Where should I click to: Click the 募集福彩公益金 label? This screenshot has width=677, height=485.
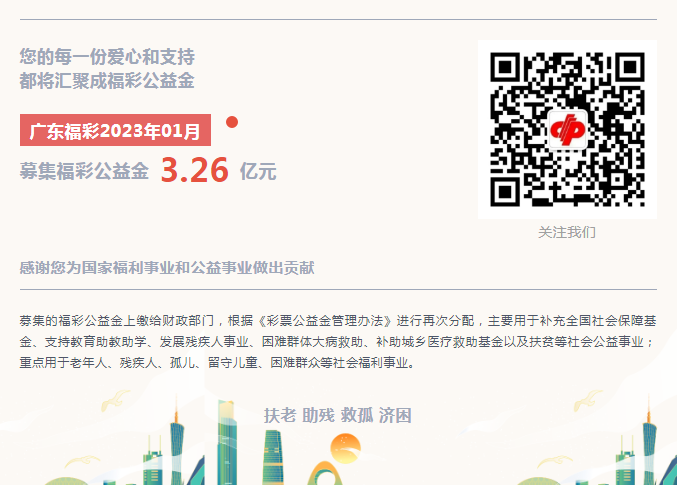pos(84,171)
